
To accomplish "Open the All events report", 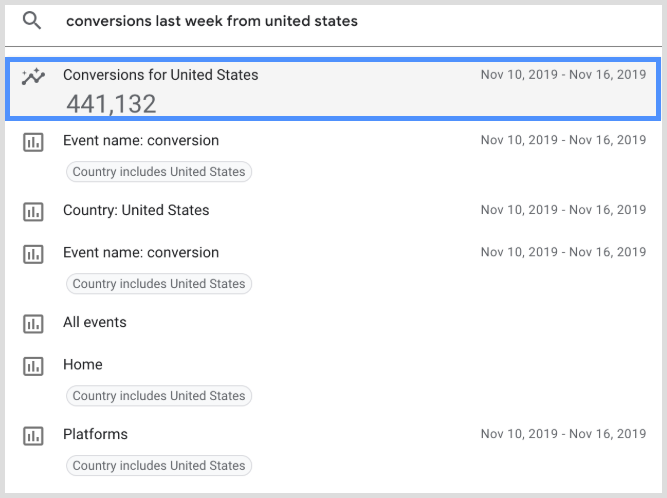I will click(95, 323).
